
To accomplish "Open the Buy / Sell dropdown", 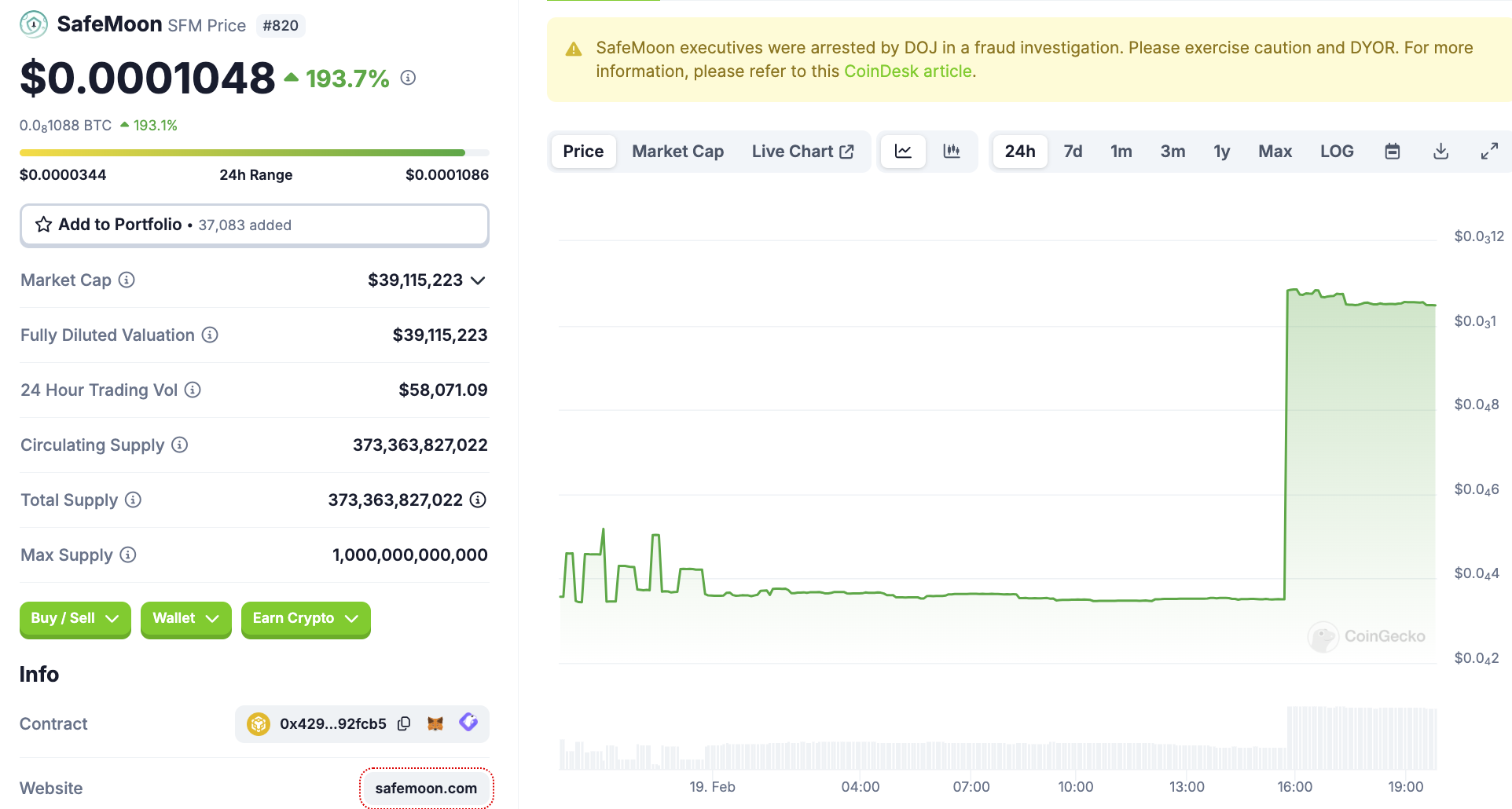I will click(75, 619).
